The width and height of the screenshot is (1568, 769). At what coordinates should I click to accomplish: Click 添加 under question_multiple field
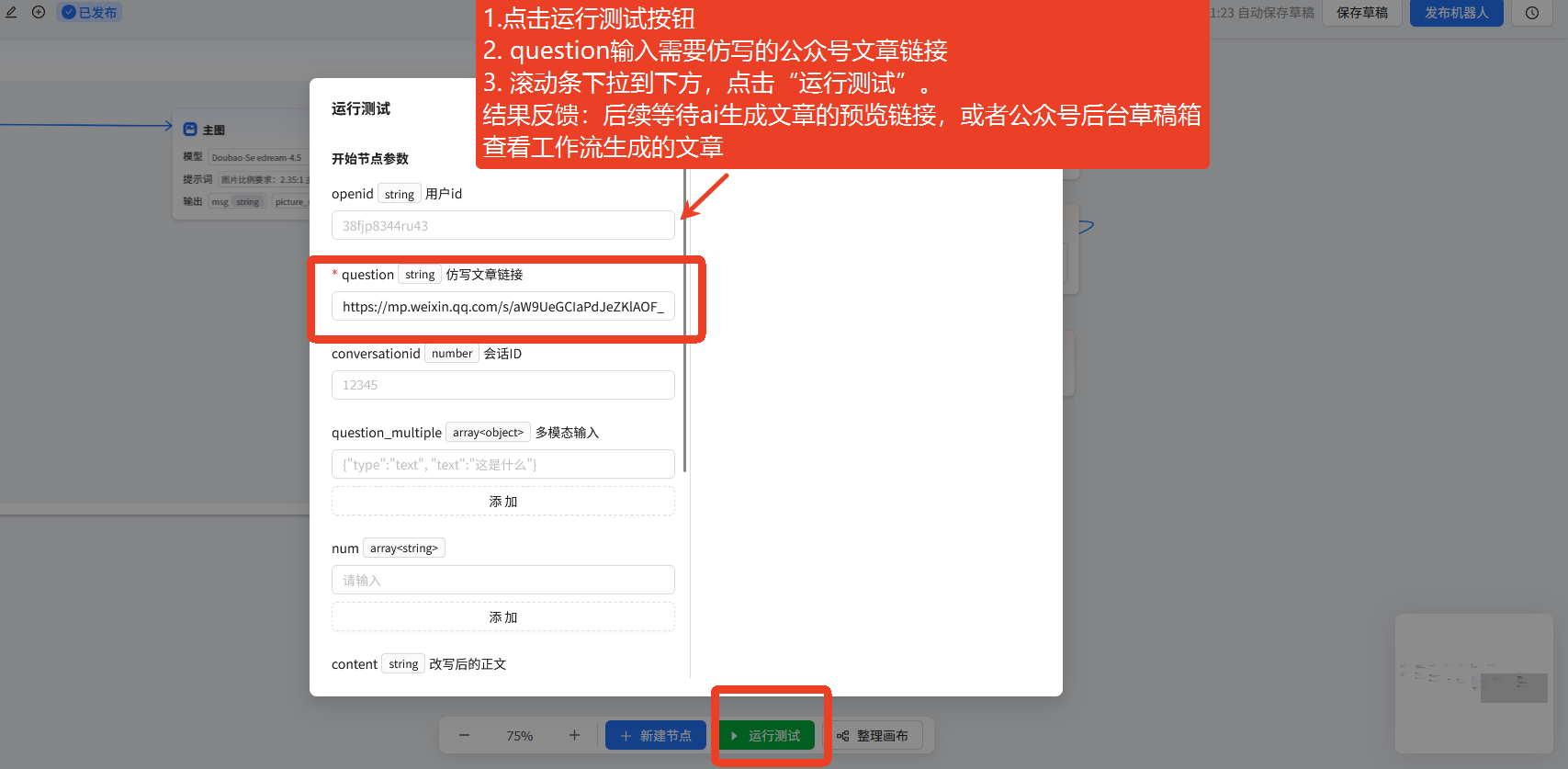pyautogui.click(x=503, y=501)
